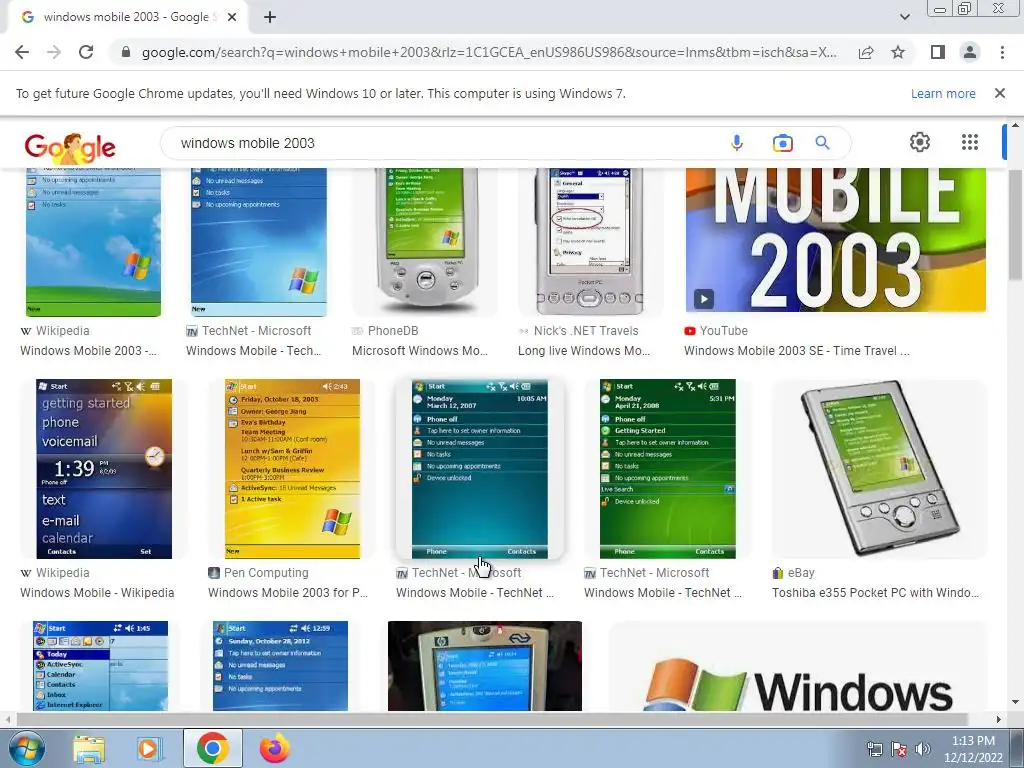This screenshot has height=768, width=1024.
Task: Search by image with camera icon
Action: click(782, 143)
